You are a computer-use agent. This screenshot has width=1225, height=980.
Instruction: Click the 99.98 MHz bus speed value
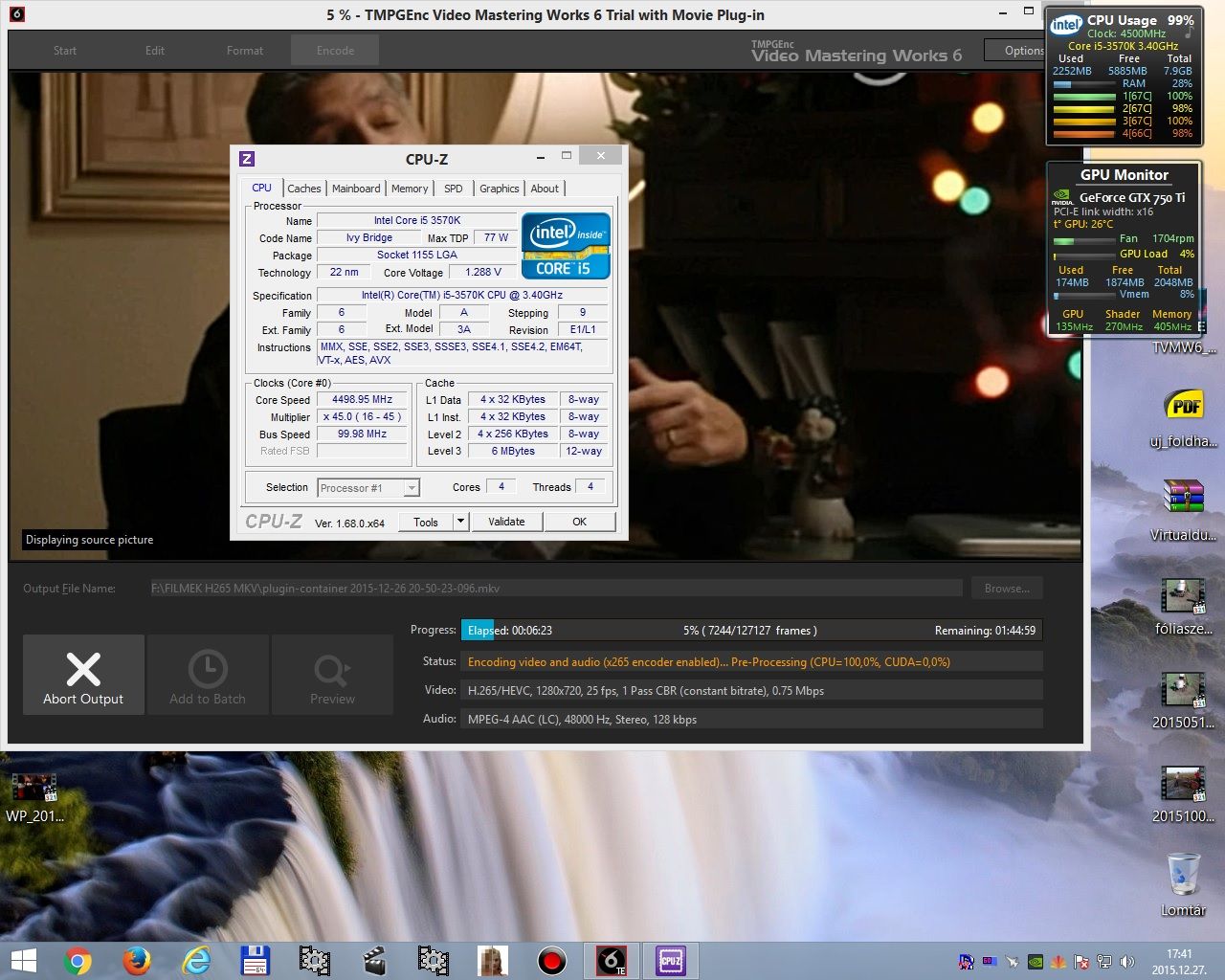362,434
